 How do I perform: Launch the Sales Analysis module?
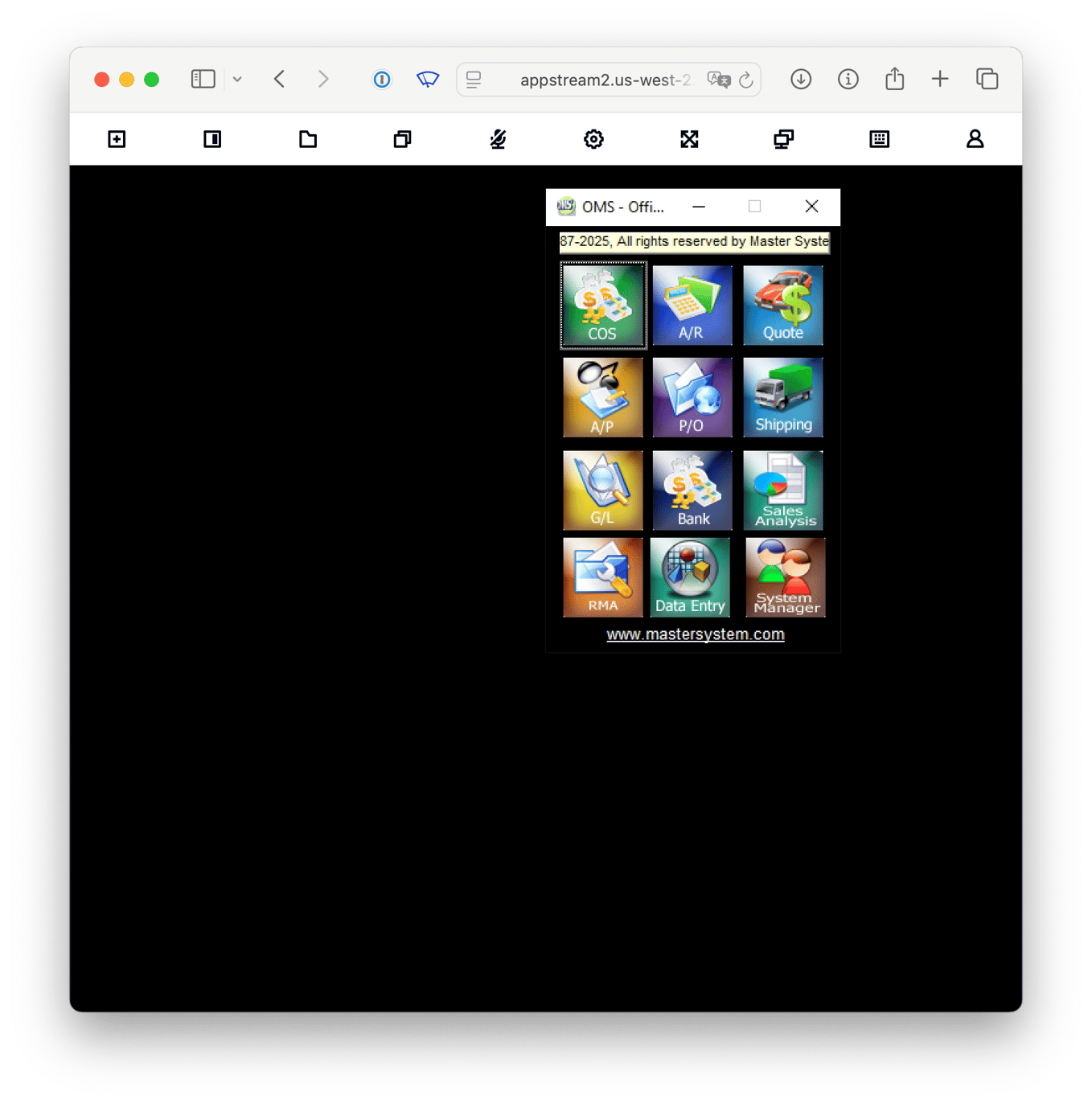pos(782,490)
